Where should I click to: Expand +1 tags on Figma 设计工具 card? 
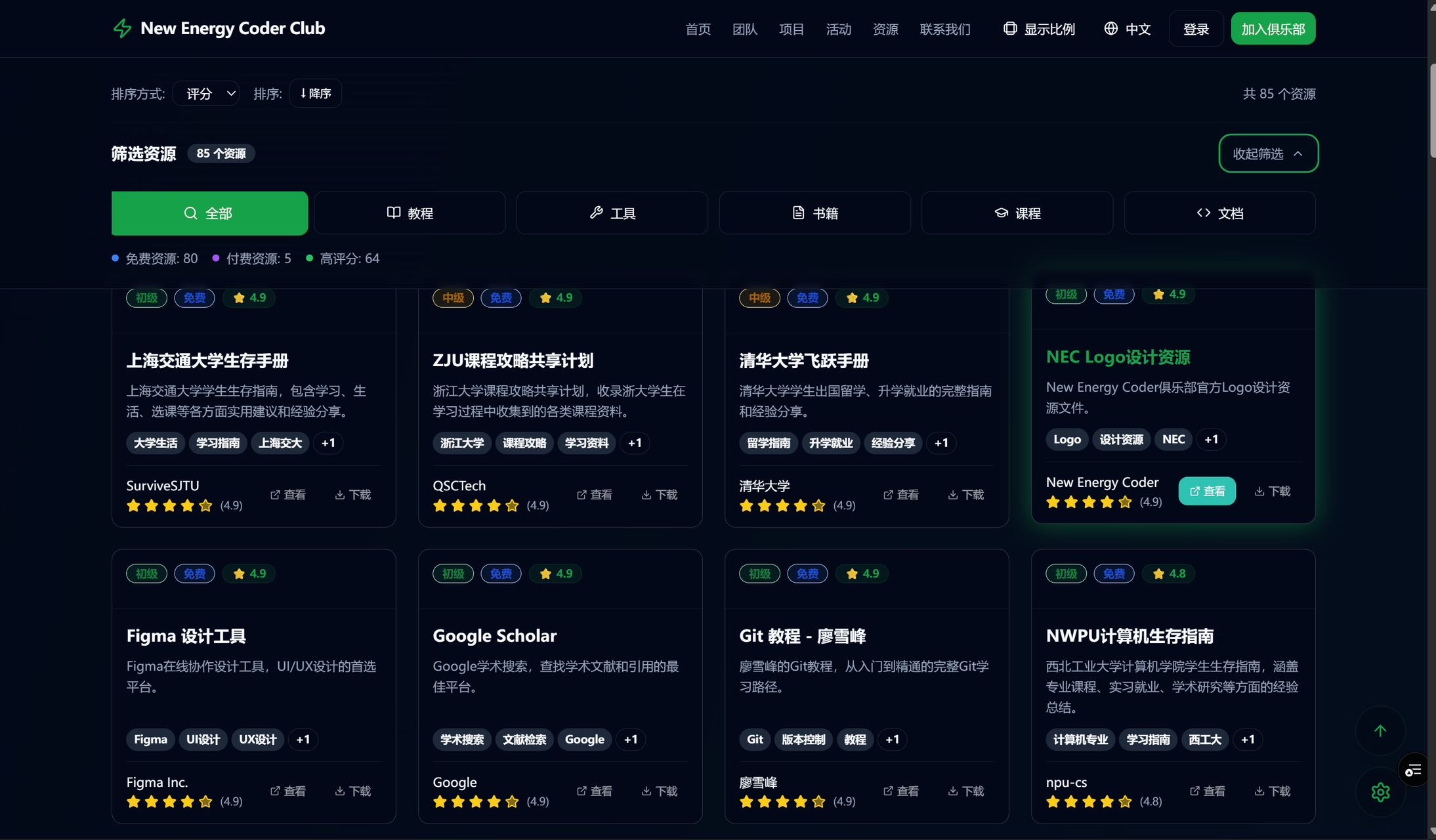tap(303, 740)
